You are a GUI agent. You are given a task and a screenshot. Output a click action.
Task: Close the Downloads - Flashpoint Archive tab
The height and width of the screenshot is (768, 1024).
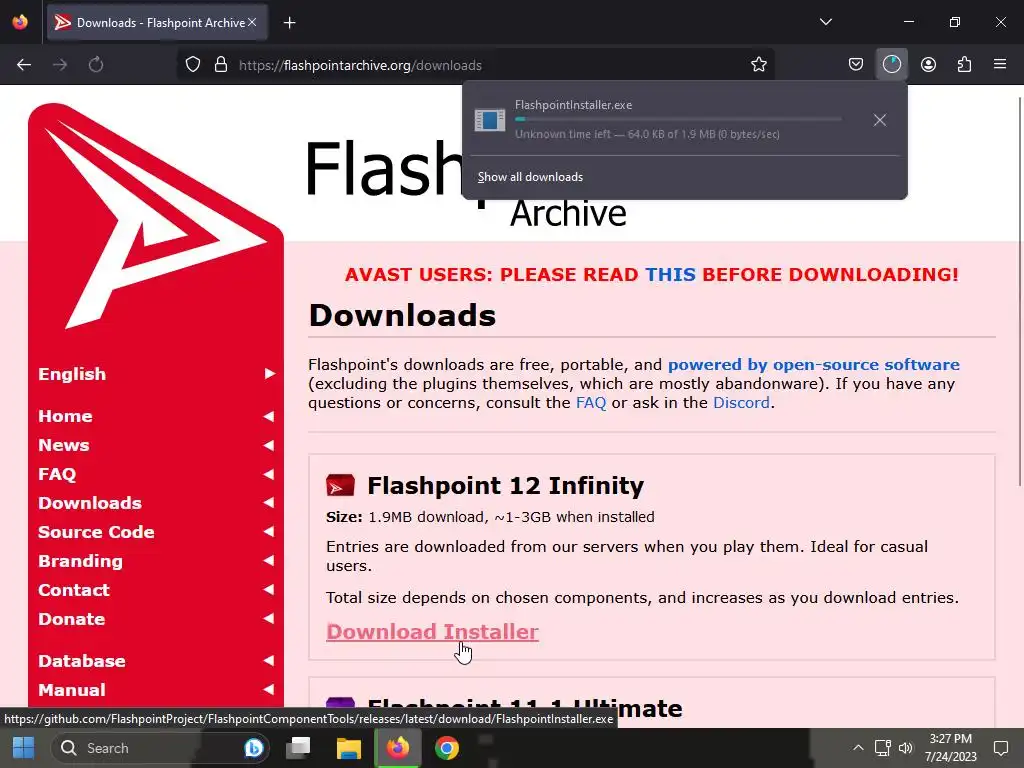point(252,22)
